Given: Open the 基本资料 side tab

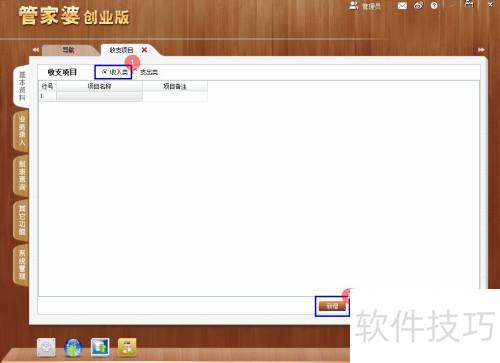Looking at the screenshot, I should (22, 86).
